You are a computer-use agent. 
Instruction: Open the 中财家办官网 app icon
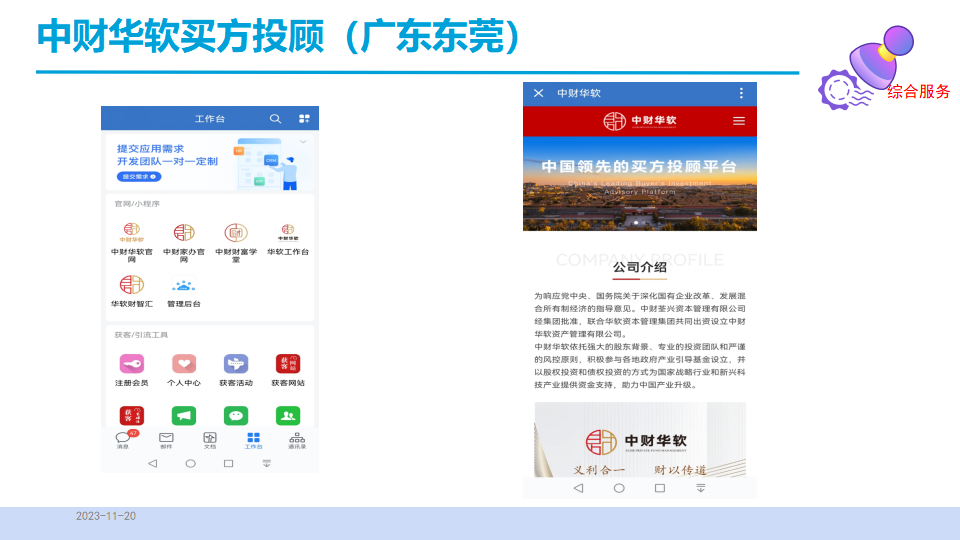tap(184, 233)
